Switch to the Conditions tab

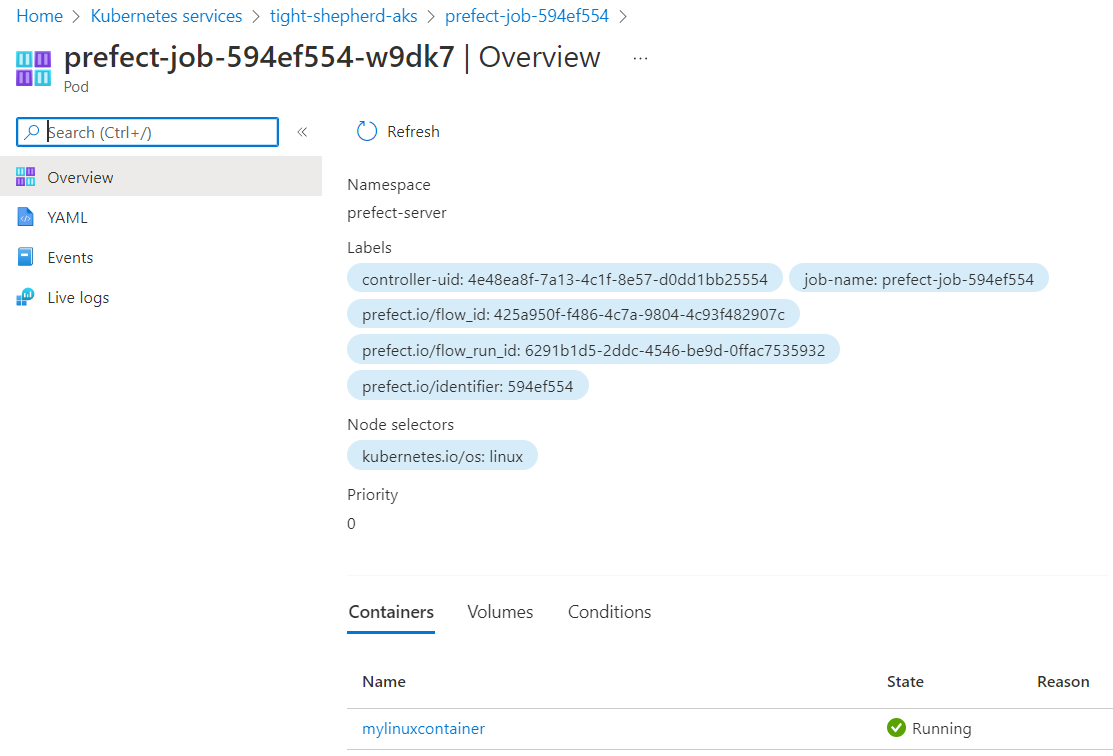(x=610, y=612)
